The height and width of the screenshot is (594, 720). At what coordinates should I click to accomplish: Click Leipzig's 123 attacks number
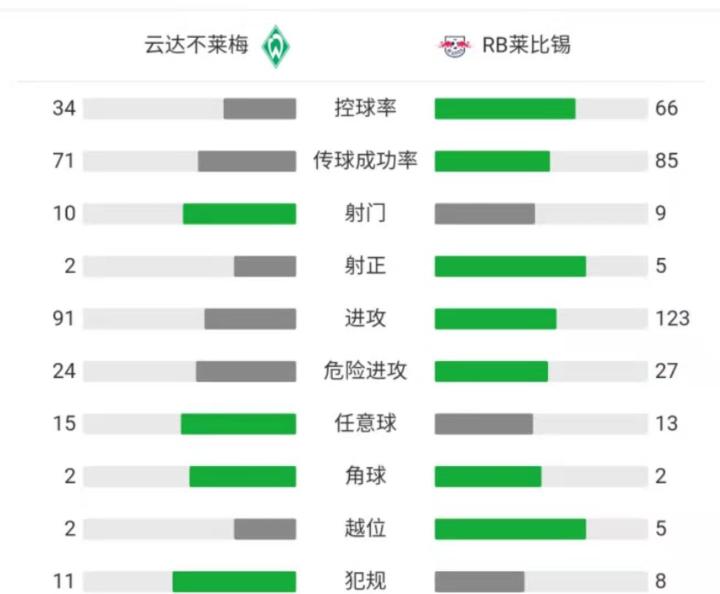tap(672, 318)
